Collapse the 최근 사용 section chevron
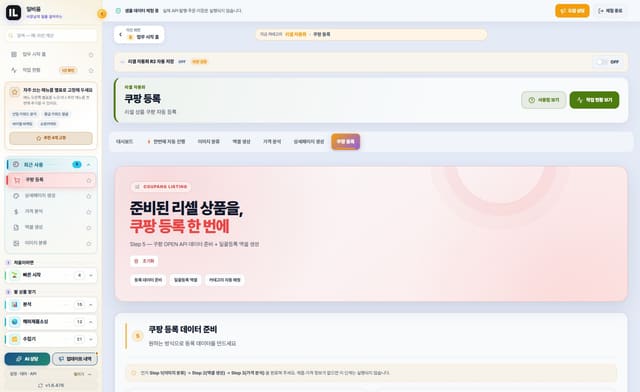Screen dimensions: 640x392 89,165
